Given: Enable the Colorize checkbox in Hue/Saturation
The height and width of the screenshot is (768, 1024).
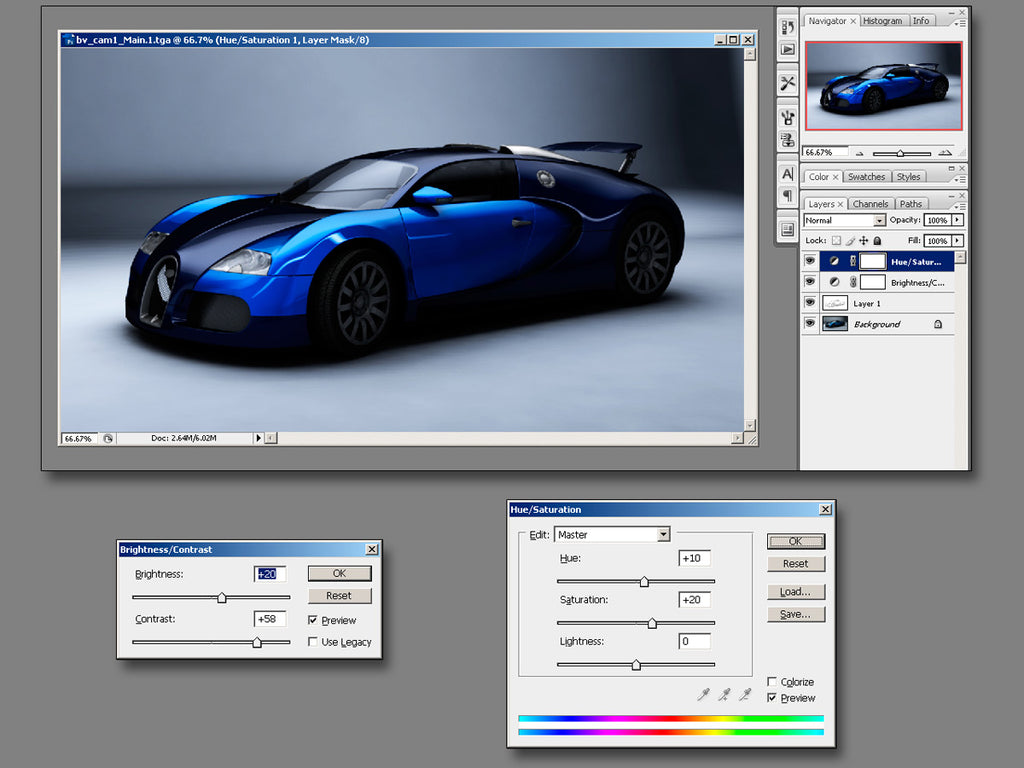Looking at the screenshot, I should [x=772, y=681].
